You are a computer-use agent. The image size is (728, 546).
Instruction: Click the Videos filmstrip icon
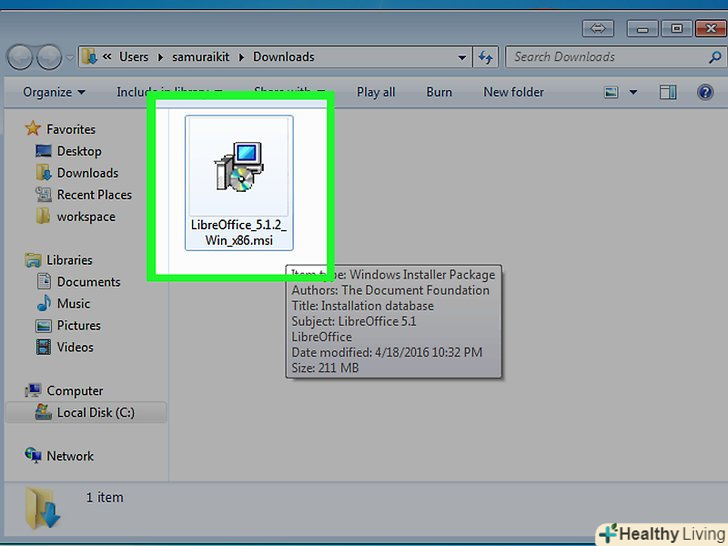43,347
